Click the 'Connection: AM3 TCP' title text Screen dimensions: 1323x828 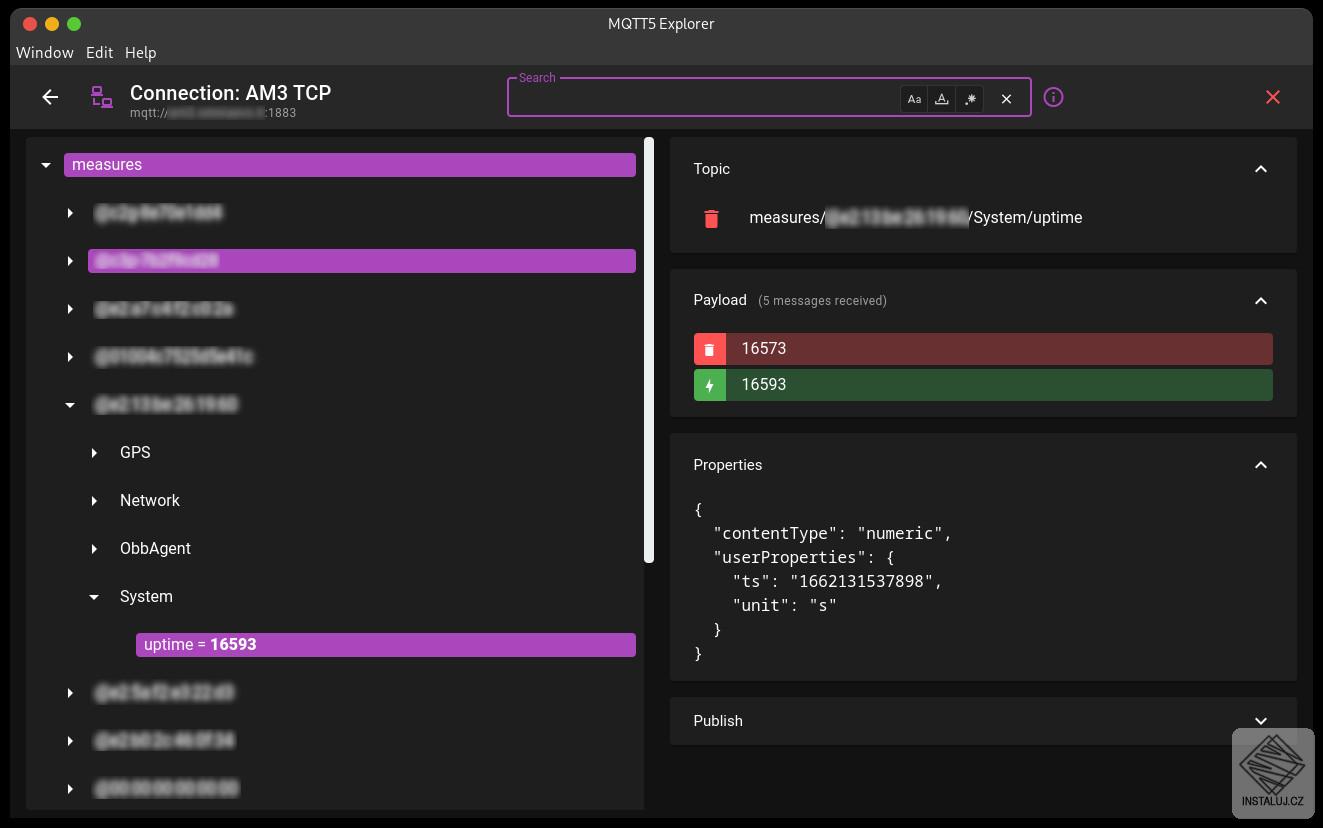click(x=230, y=93)
